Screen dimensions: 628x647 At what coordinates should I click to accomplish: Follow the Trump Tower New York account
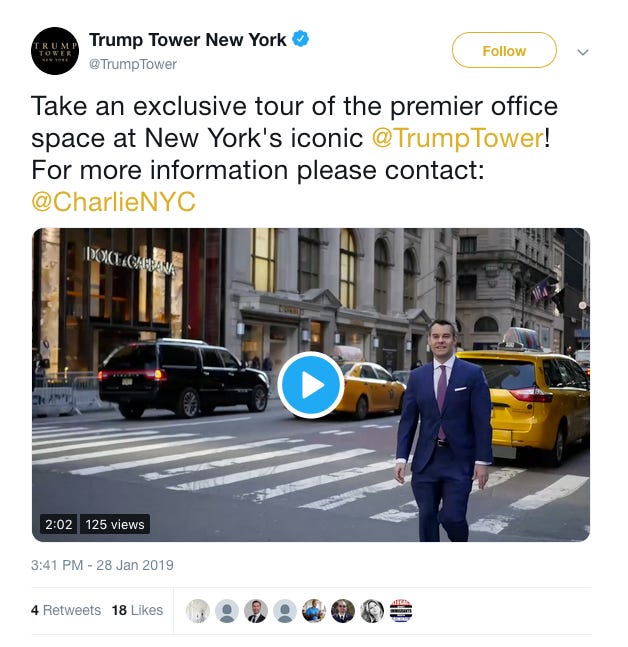point(504,51)
